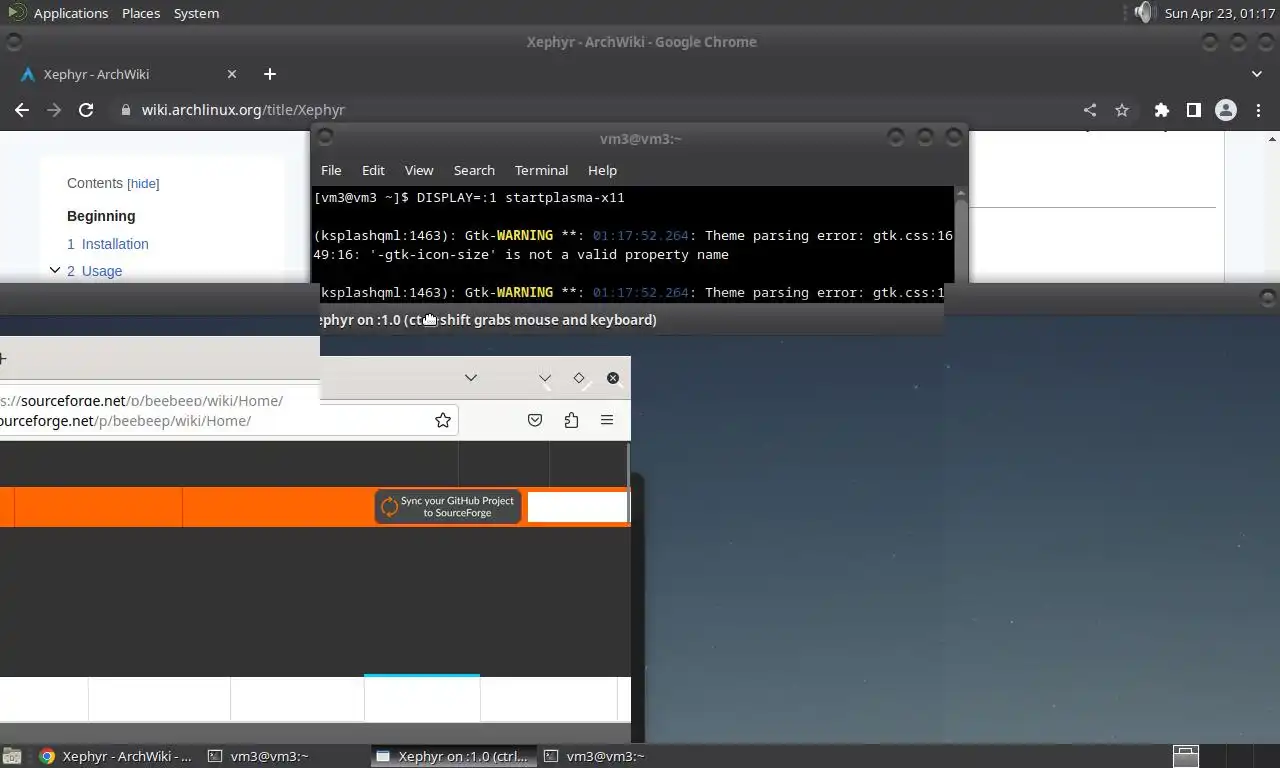Reload the ArchWiki page in Chrome

[x=86, y=110]
